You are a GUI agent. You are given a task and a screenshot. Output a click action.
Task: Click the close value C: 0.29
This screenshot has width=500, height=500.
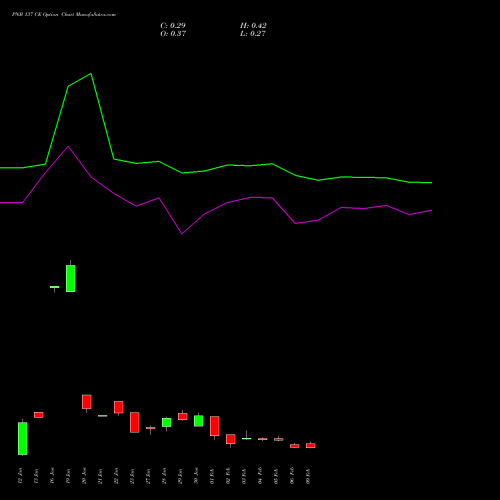point(173,26)
